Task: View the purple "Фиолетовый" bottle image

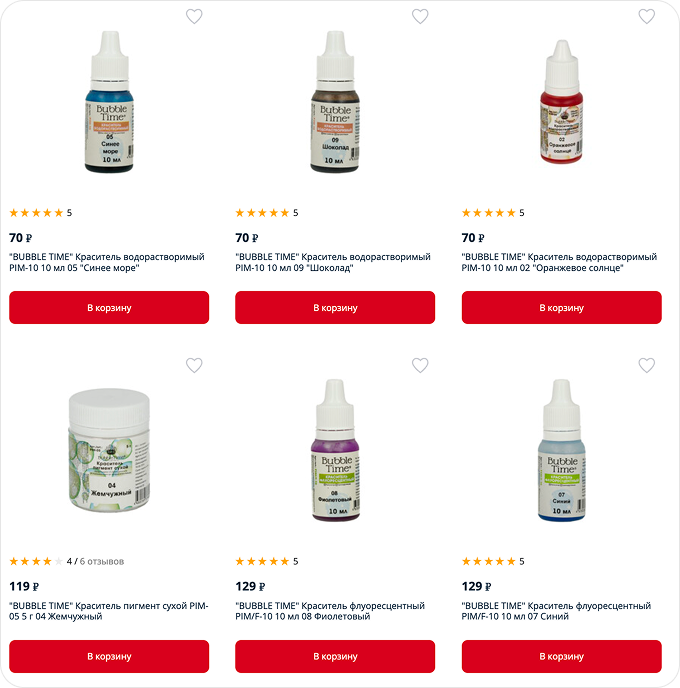Action: coord(336,450)
